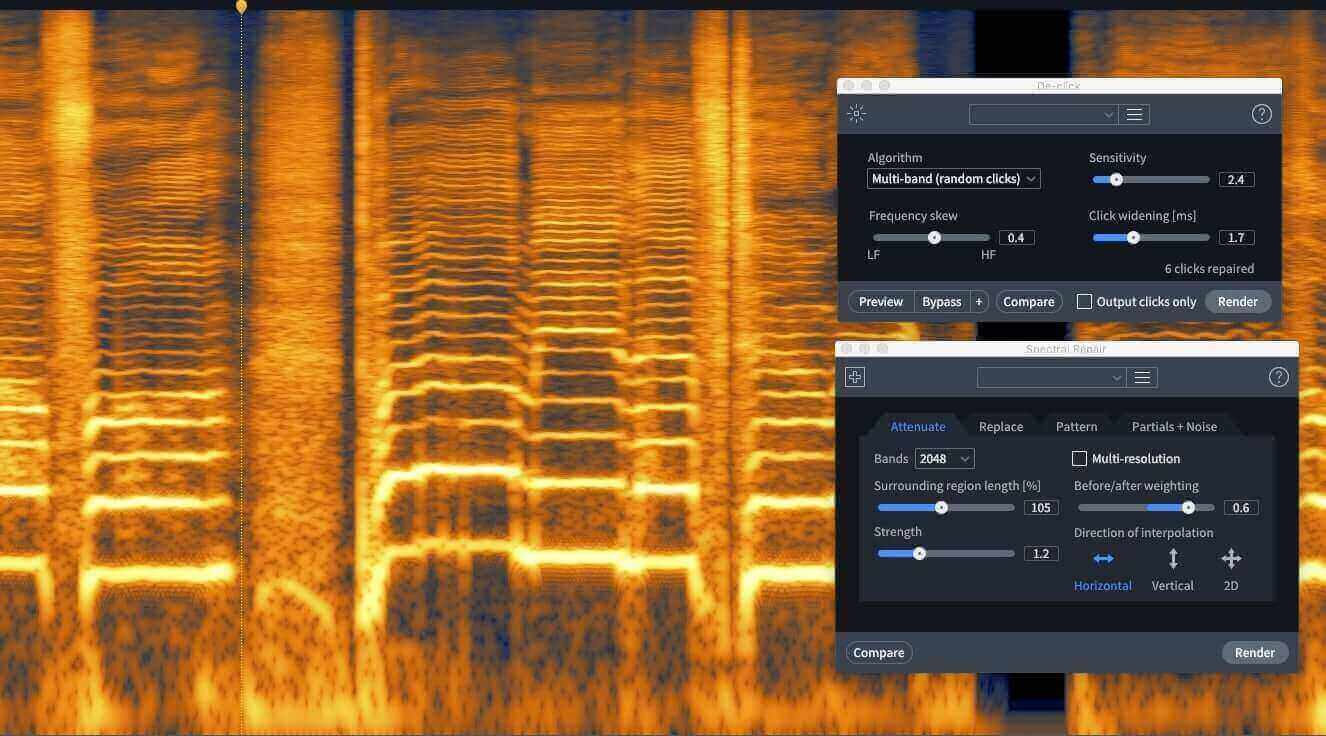Click Render in Spectral Repair
Viewport: 1326px width, 736px height.
point(1255,653)
